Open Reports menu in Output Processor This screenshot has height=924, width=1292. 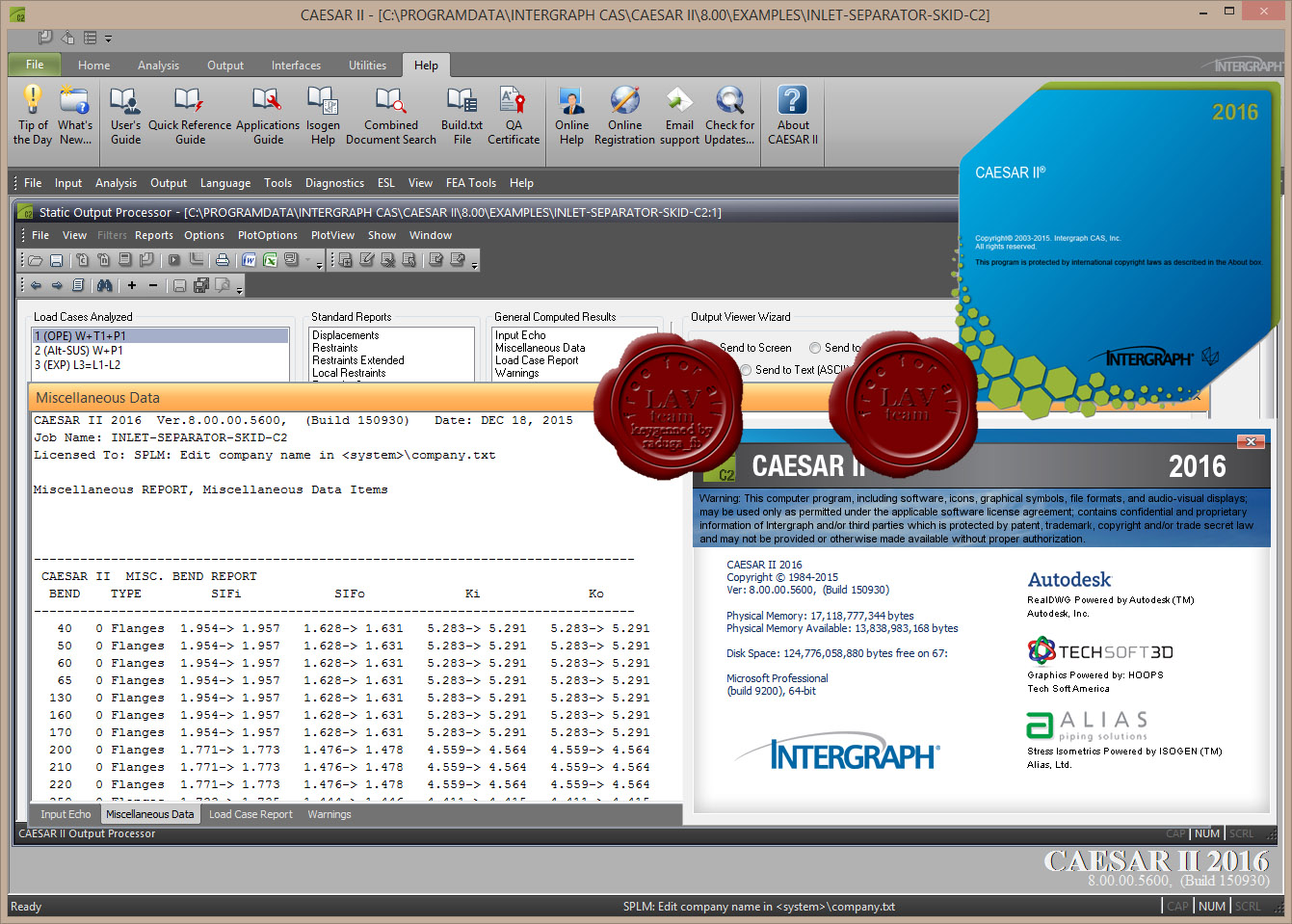coord(154,235)
